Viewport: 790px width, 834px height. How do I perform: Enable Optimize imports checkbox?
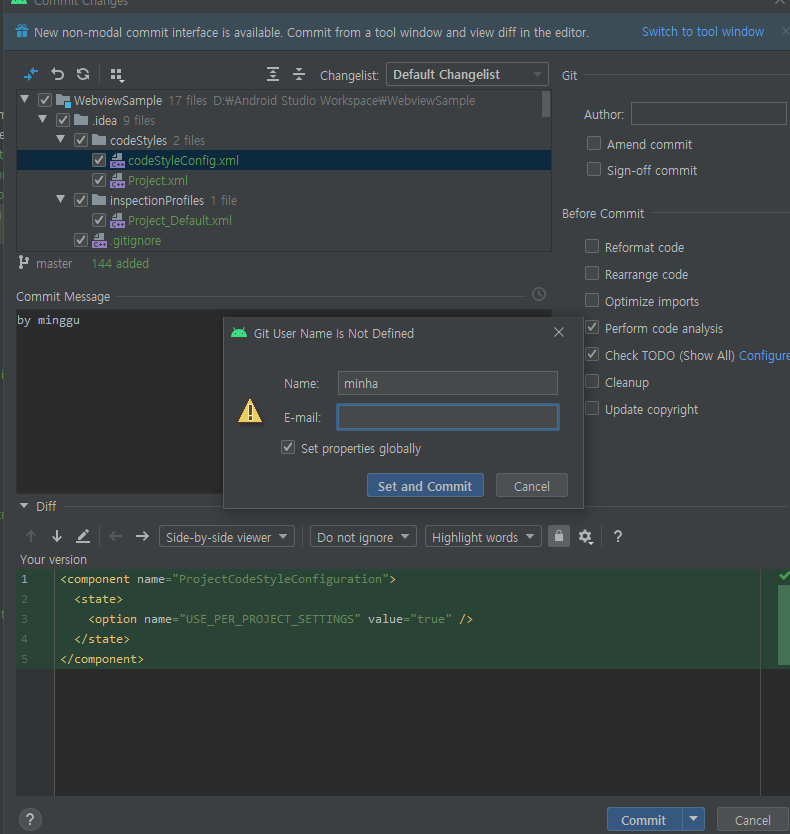(592, 301)
